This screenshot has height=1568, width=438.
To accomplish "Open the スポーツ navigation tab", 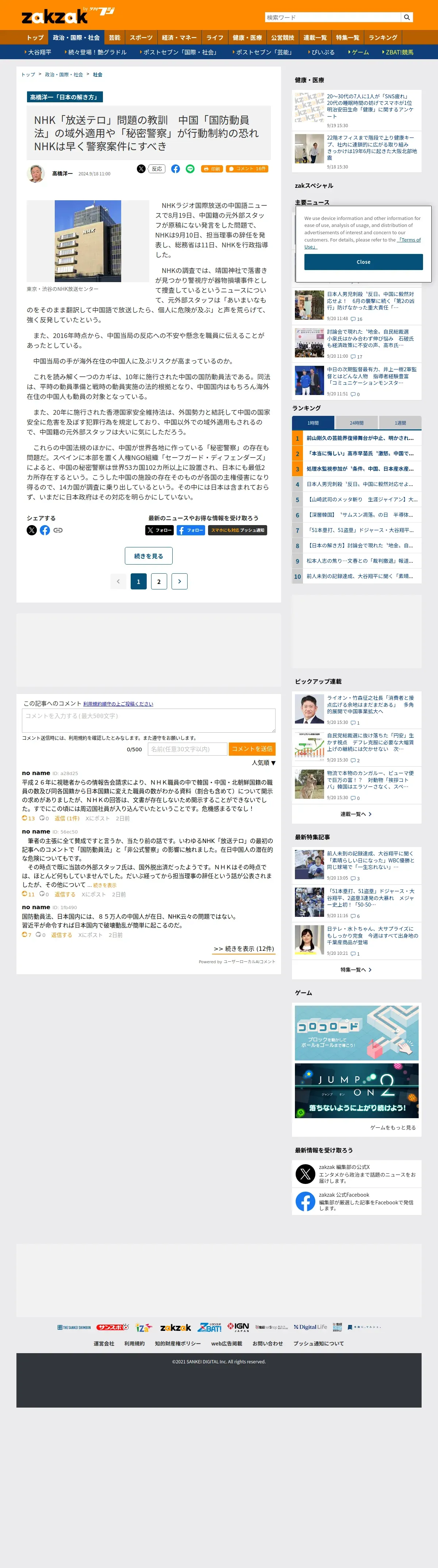I will tap(141, 38).
